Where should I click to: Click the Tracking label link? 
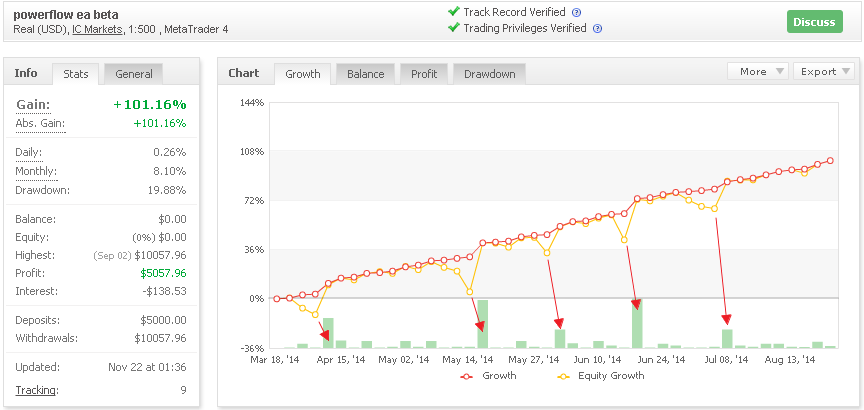point(35,390)
